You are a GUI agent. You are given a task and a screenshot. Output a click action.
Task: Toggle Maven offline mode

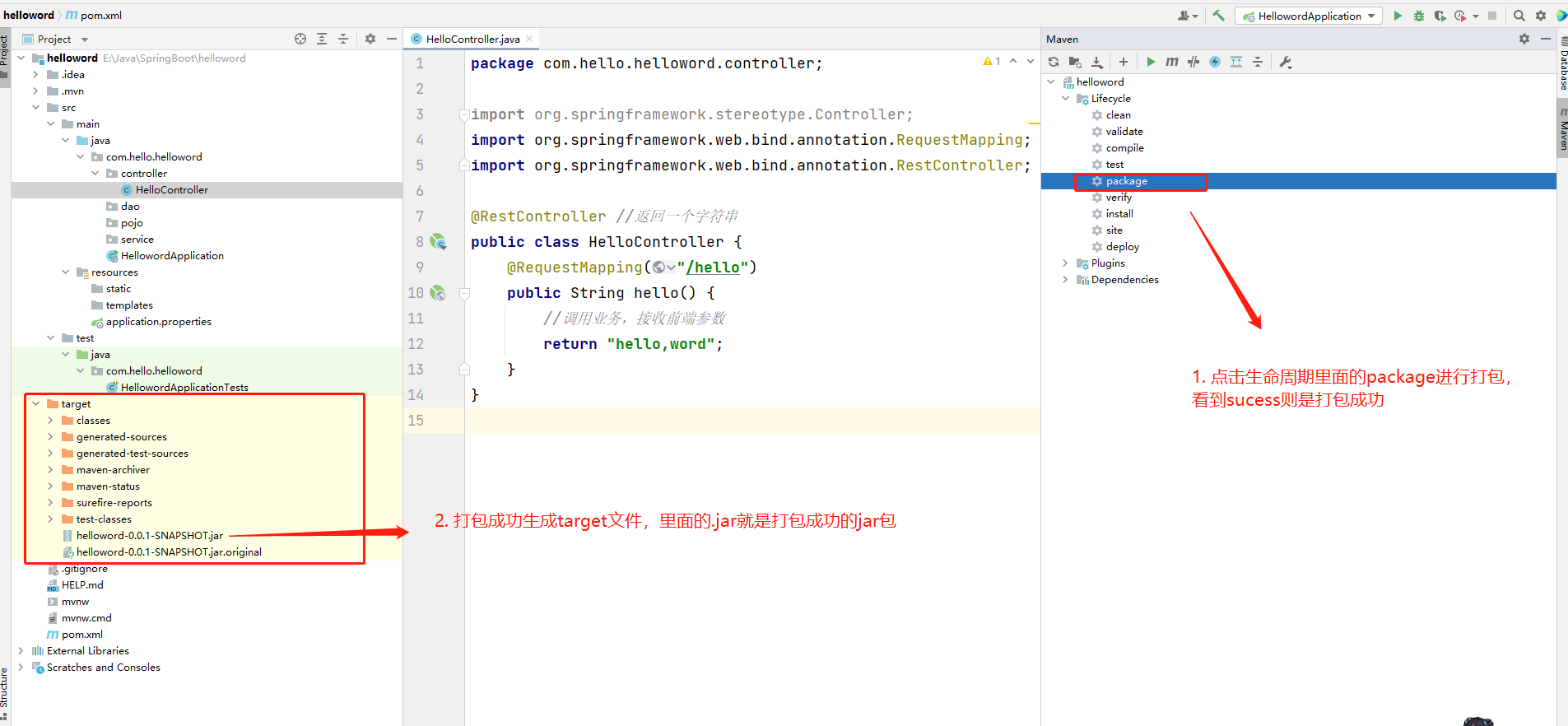click(1193, 62)
